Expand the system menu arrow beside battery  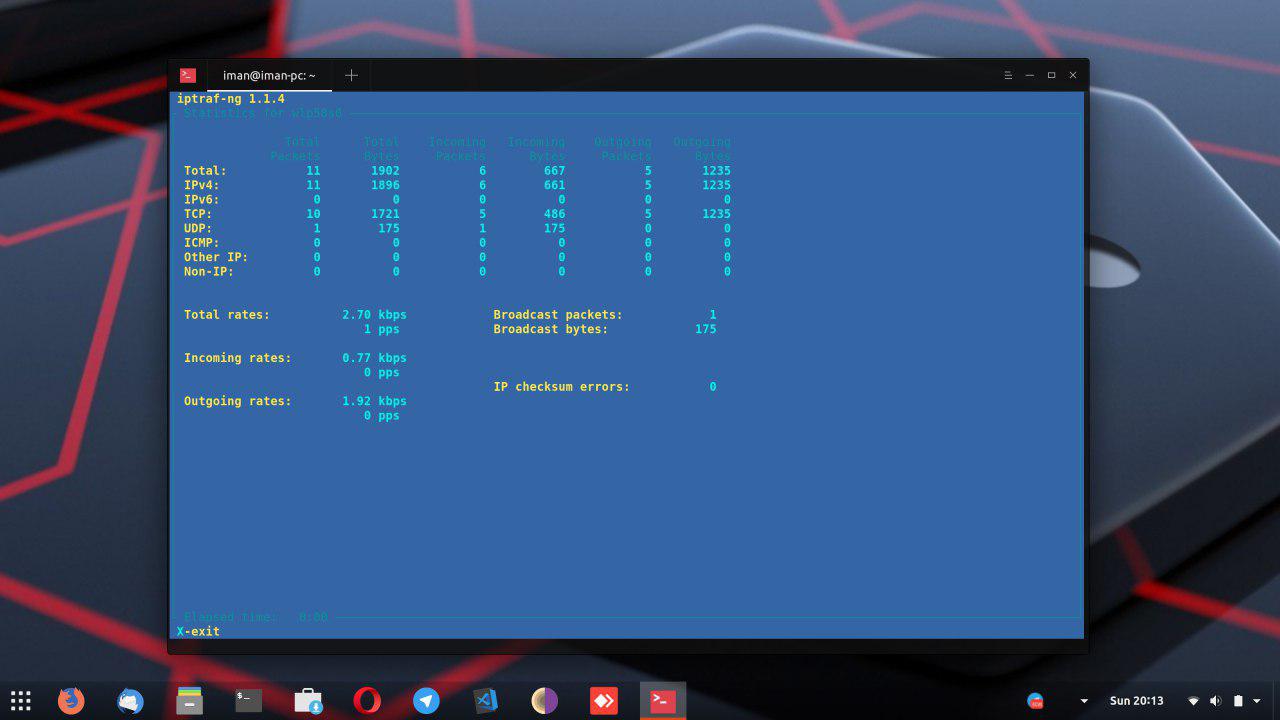[1257, 701]
